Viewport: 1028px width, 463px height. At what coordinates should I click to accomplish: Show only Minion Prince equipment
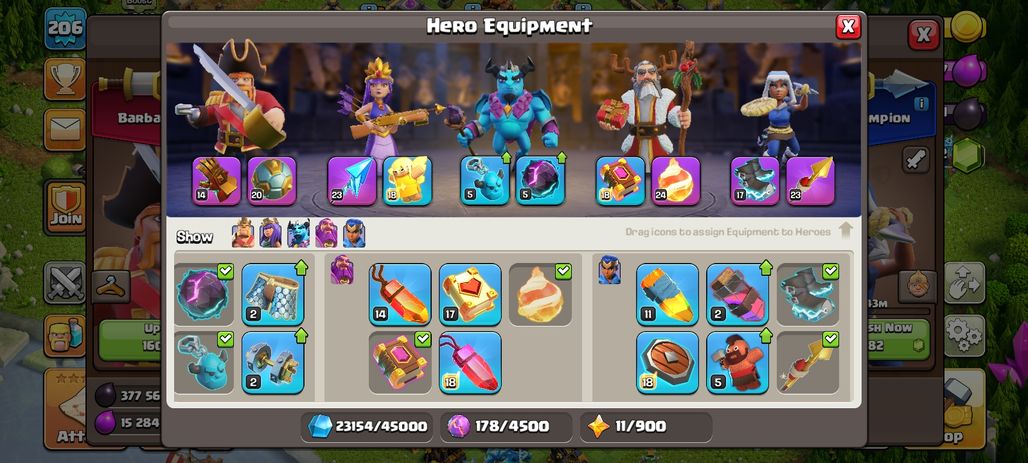298,233
